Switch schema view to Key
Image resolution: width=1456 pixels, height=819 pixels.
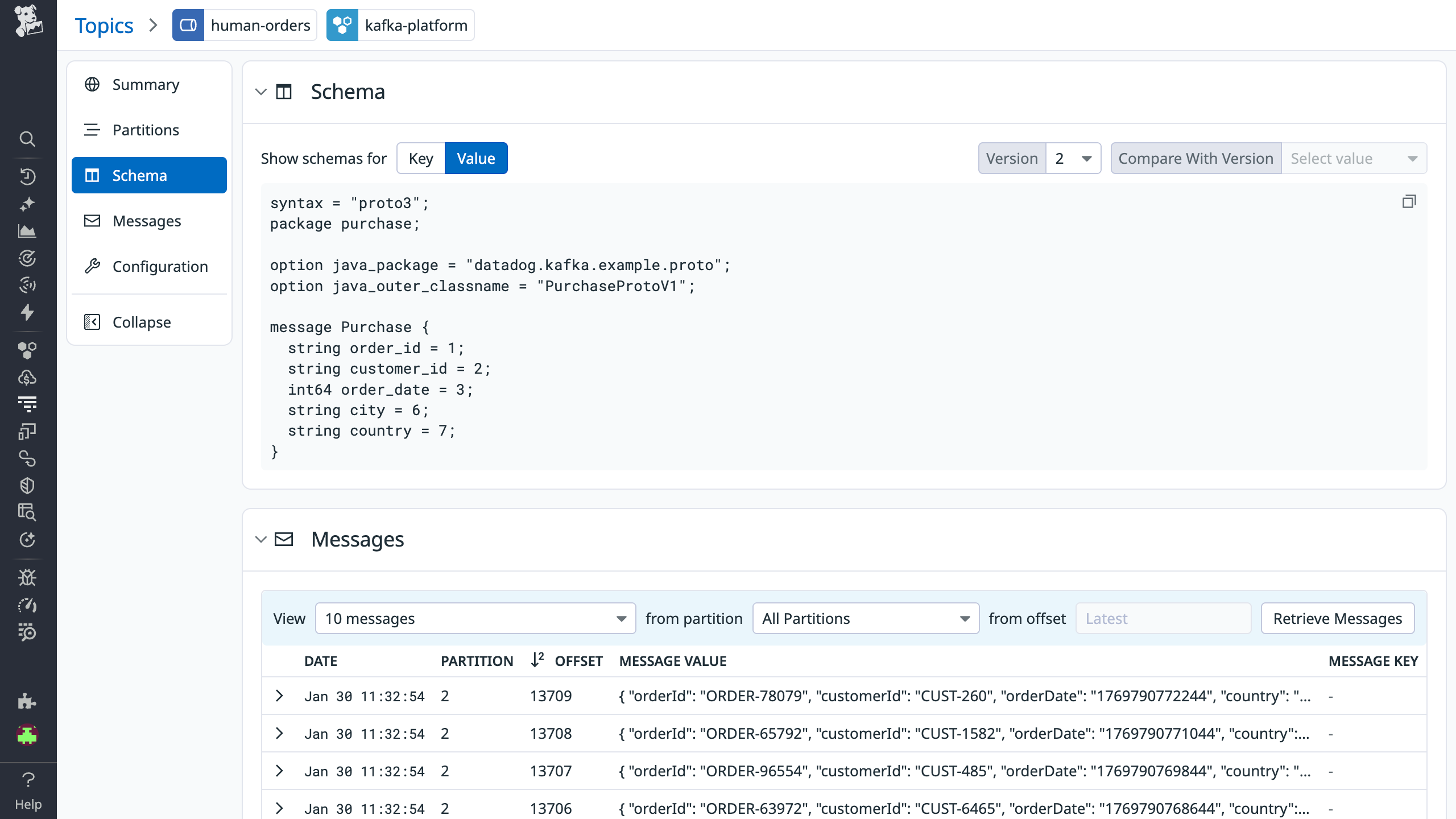(420, 158)
